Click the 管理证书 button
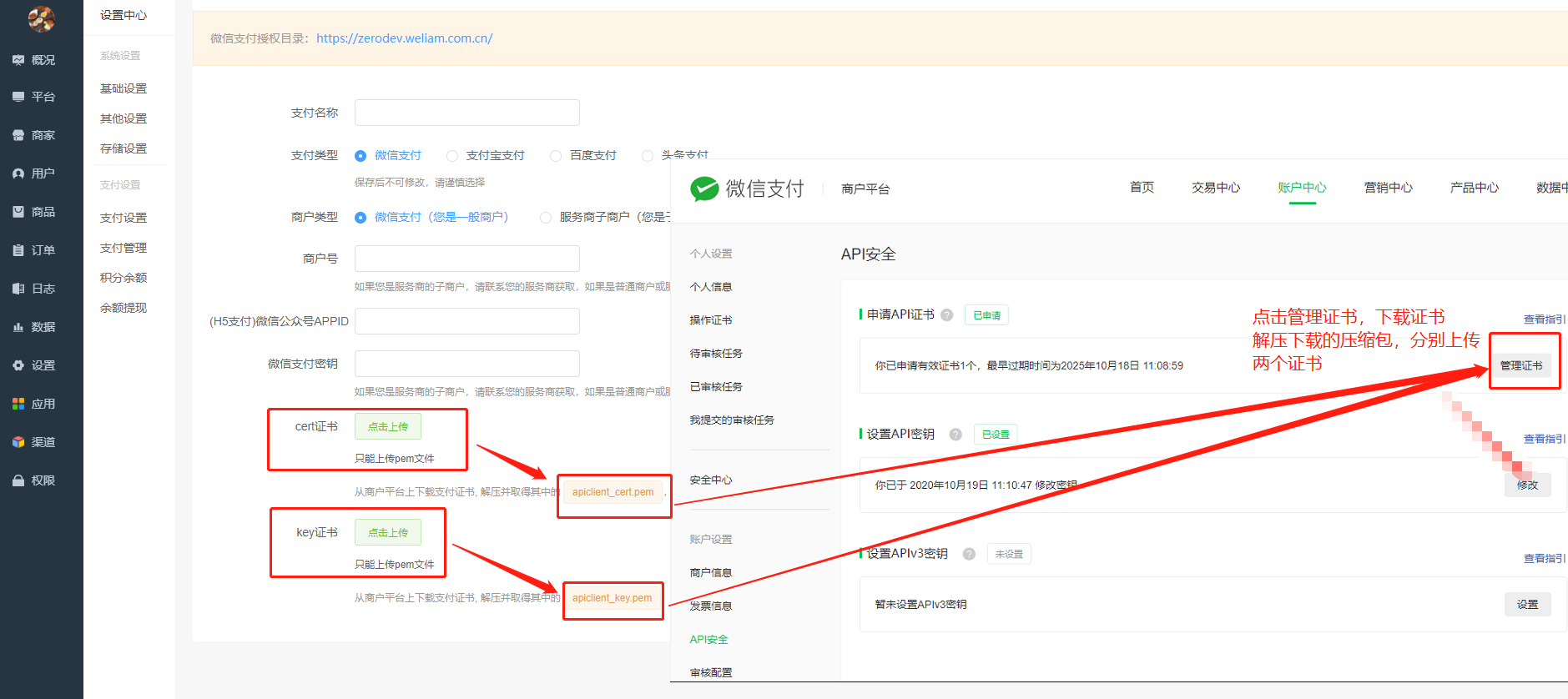 point(1521,365)
